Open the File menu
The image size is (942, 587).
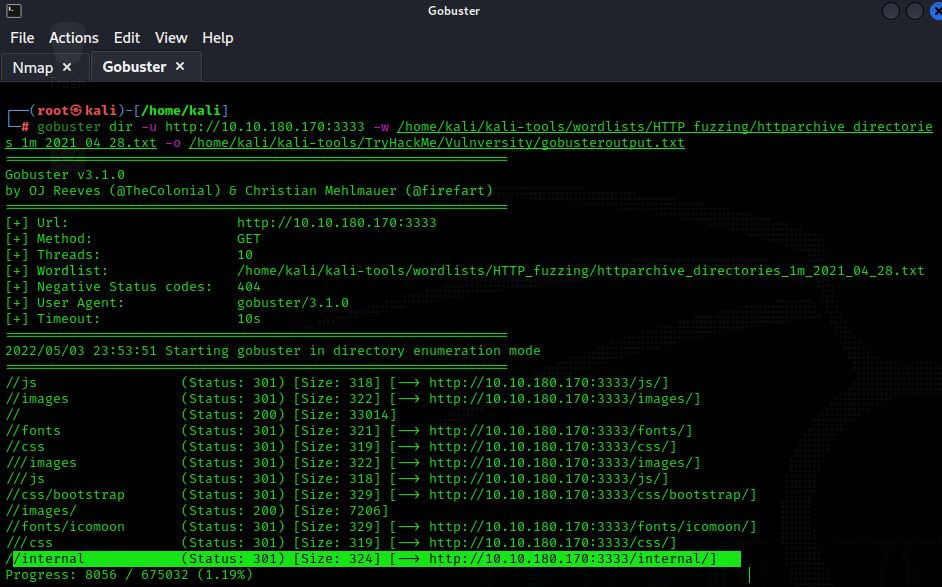22,38
